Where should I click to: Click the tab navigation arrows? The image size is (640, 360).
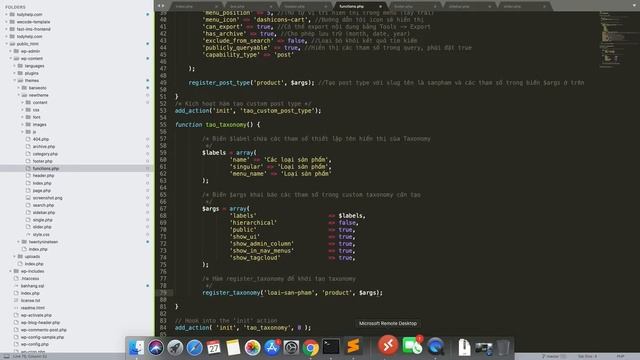point(161,6)
